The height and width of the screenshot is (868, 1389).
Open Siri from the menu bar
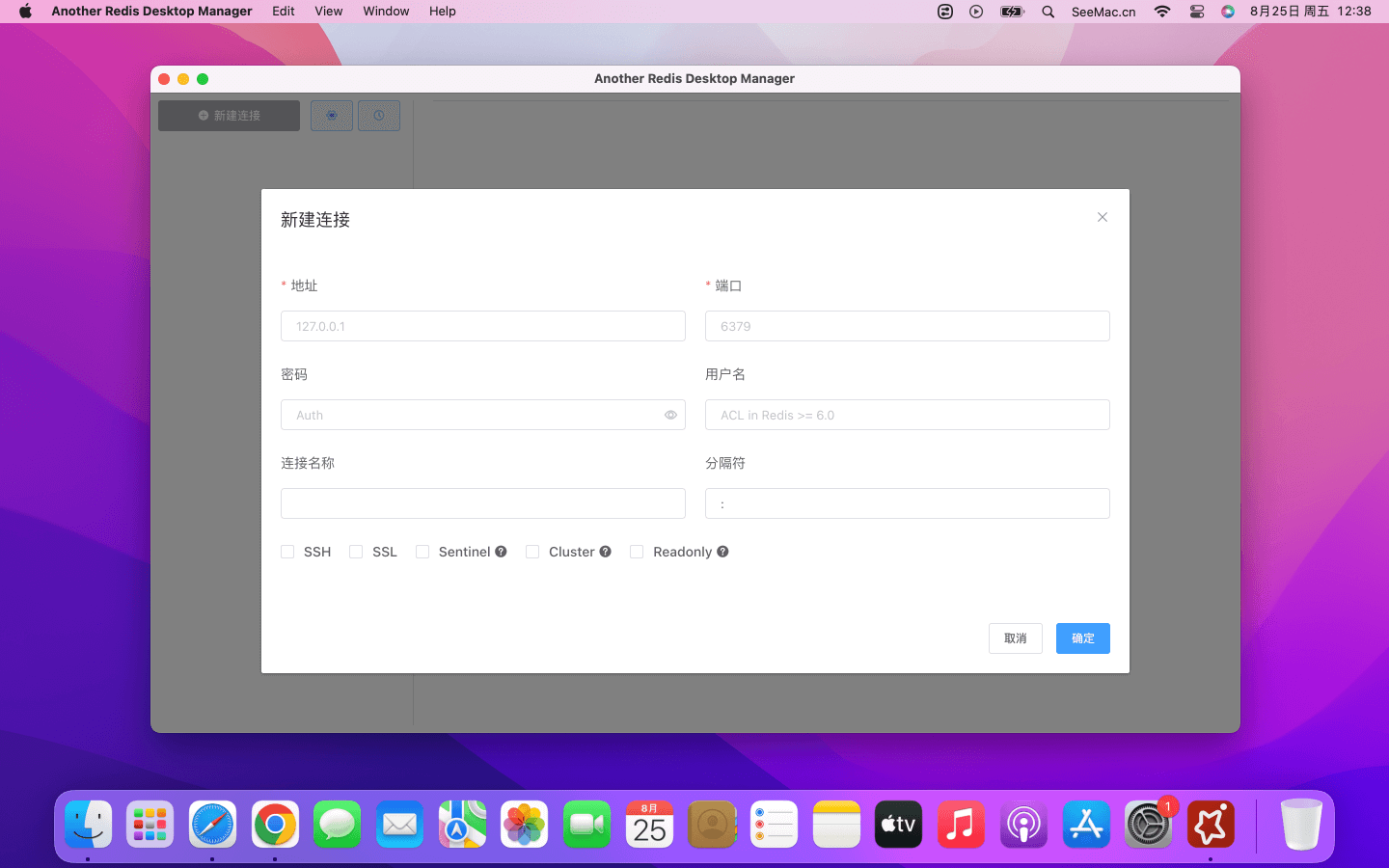tap(1228, 12)
